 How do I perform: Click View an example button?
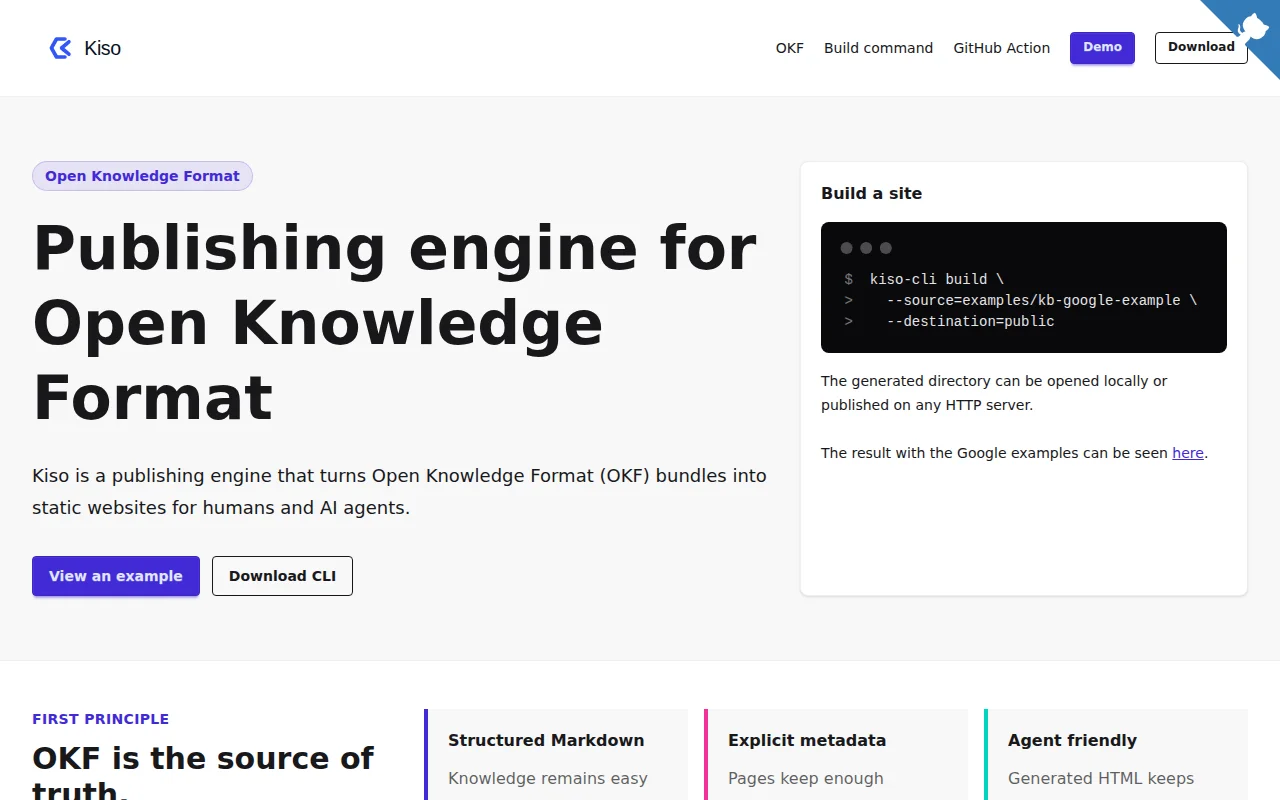[116, 576]
